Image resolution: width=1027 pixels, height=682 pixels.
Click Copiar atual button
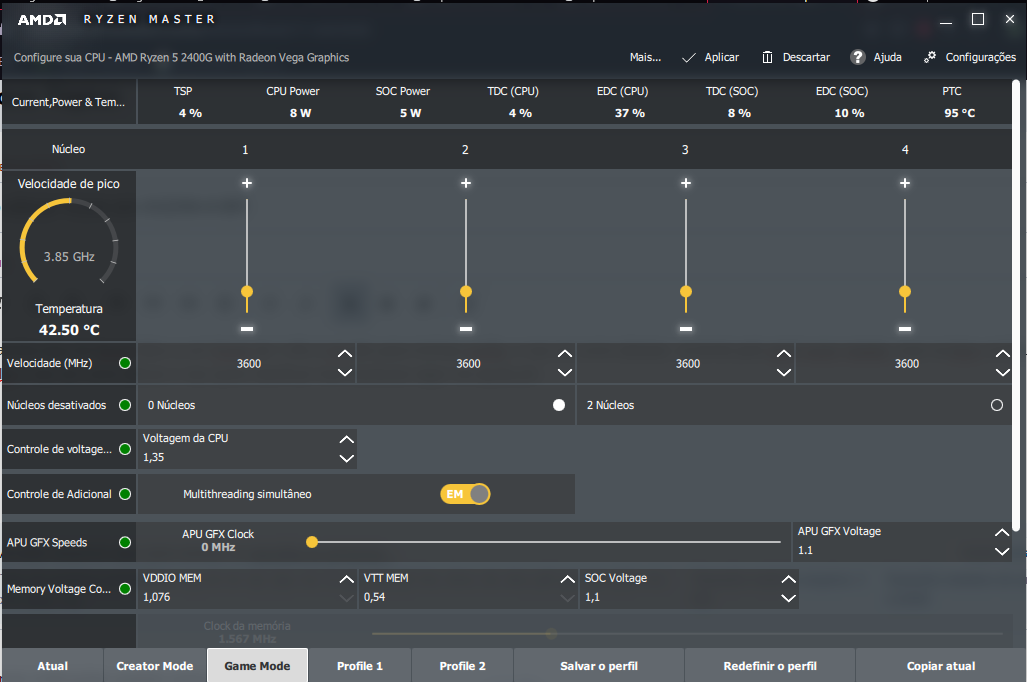[941, 666]
